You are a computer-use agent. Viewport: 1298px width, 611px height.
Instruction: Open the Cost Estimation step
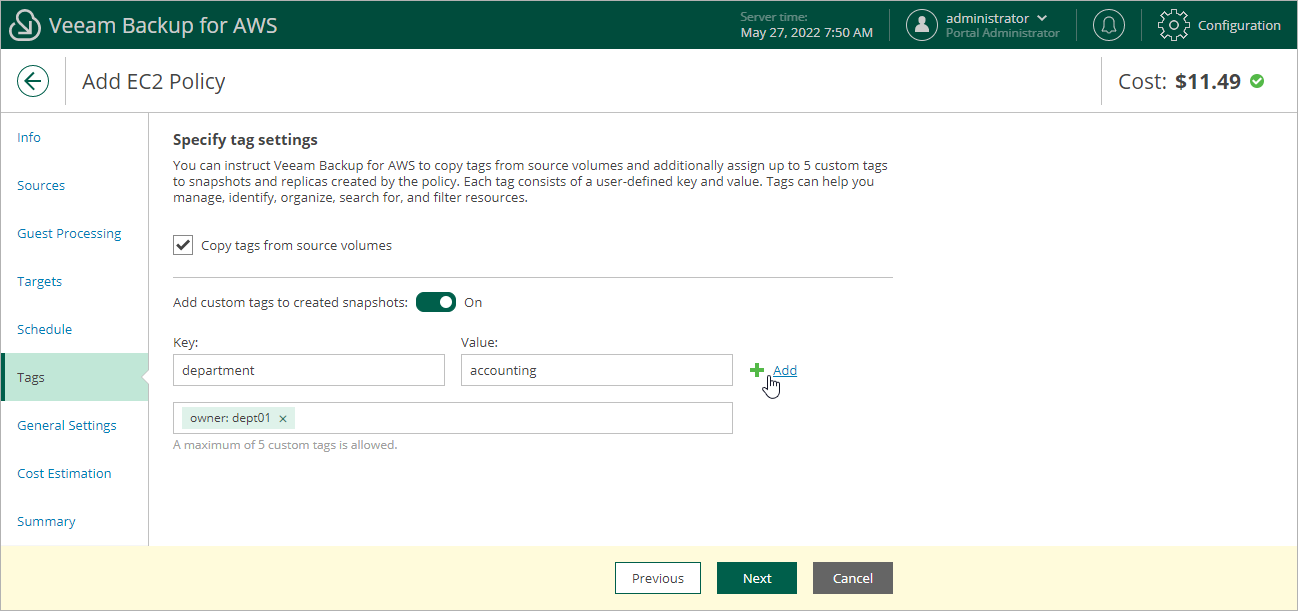pos(64,473)
